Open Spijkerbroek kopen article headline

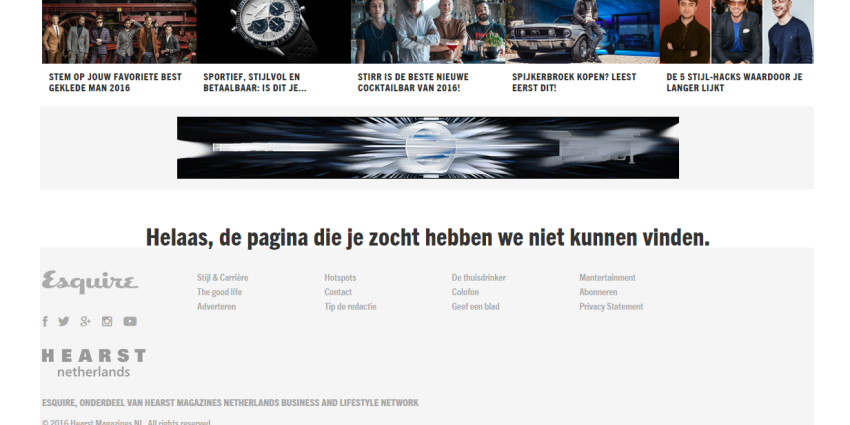coord(574,82)
